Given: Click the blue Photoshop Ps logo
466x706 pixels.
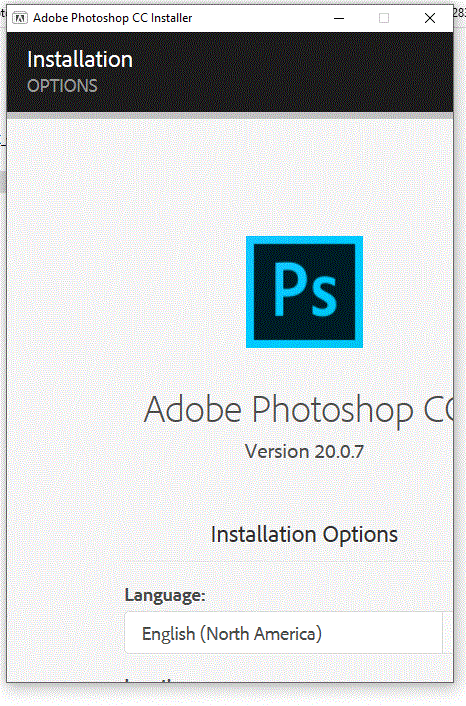Looking at the screenshot, I should [304, 292].
